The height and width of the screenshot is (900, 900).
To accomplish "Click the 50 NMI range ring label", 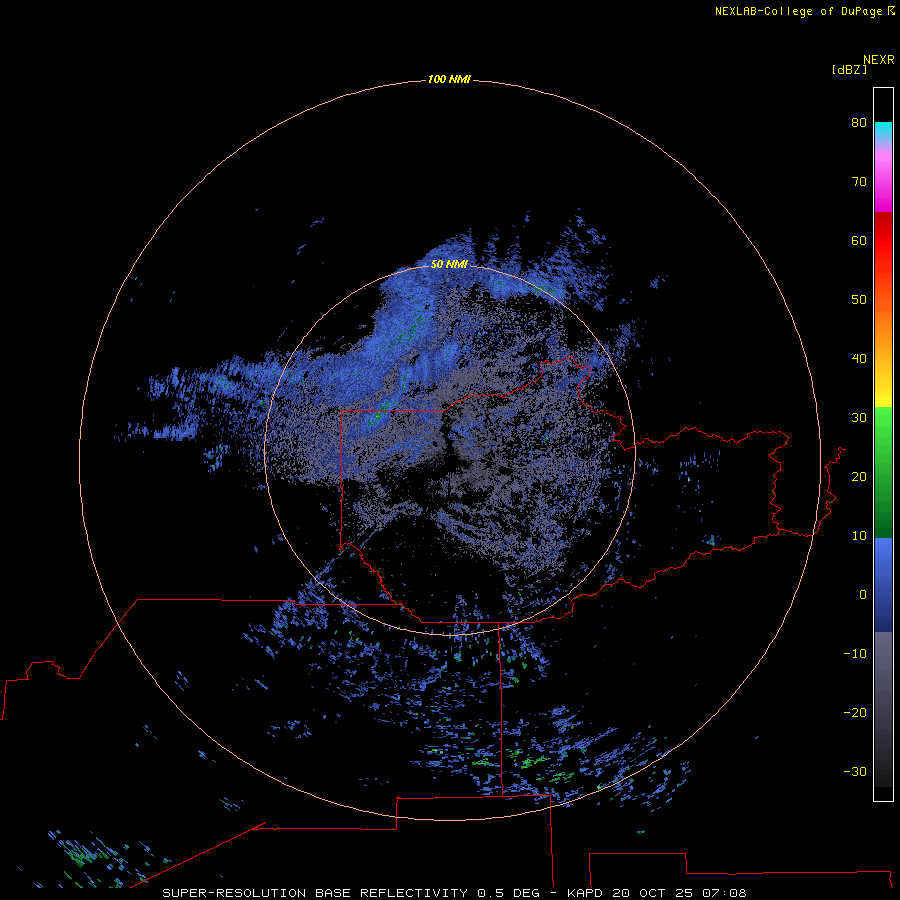I will [x=449, y=264].
